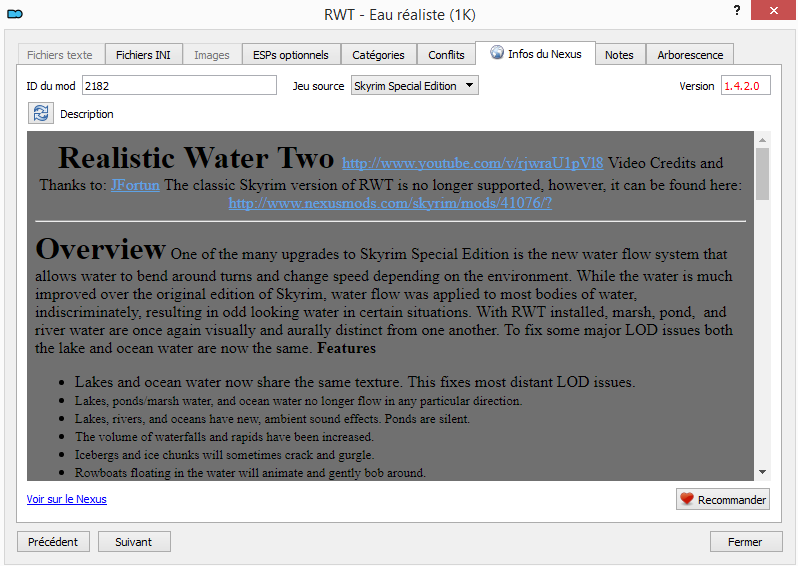Open the YouTube video link
Image resolution: width=798 pixels, height=566 pixels.
tap(472, 163)
